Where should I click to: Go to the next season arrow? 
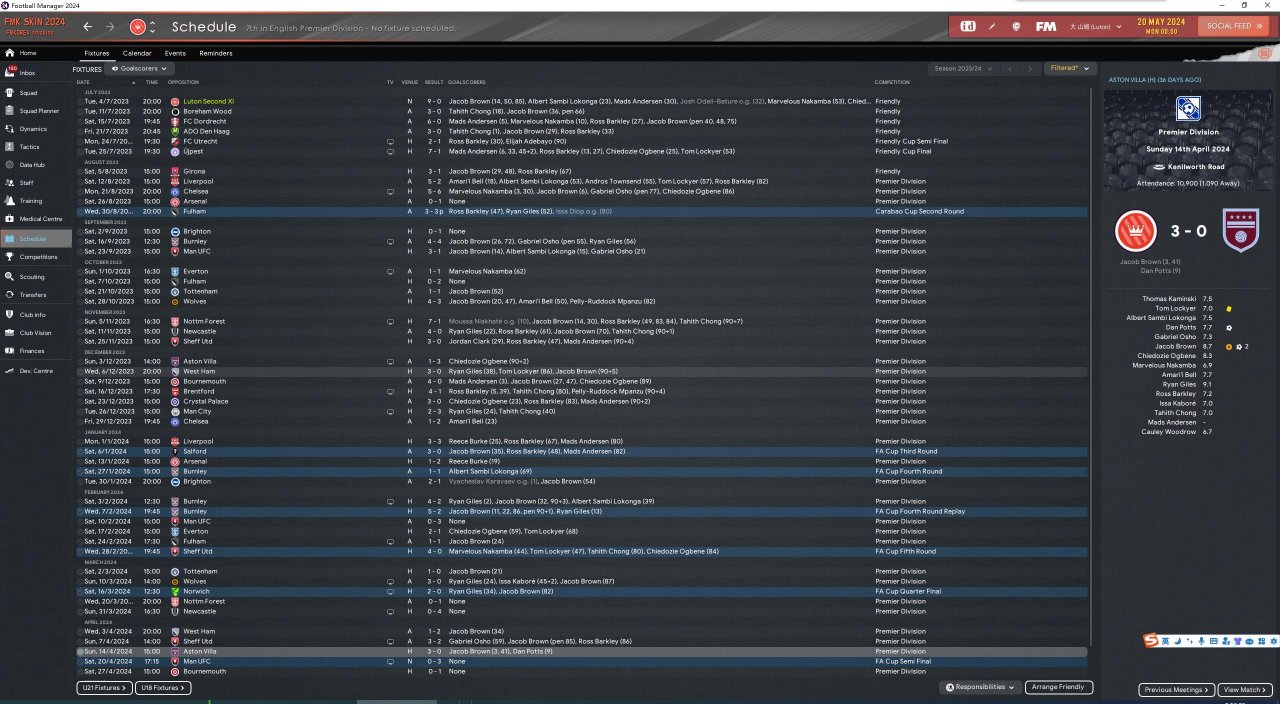(1029, 68)
